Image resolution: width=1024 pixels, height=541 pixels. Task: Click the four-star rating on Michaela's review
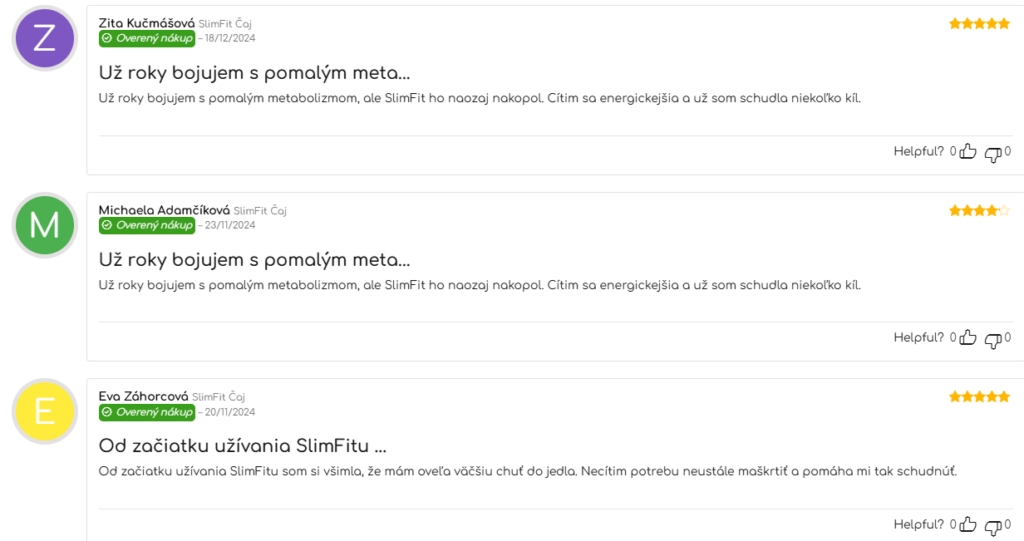[x=979, y=210]
